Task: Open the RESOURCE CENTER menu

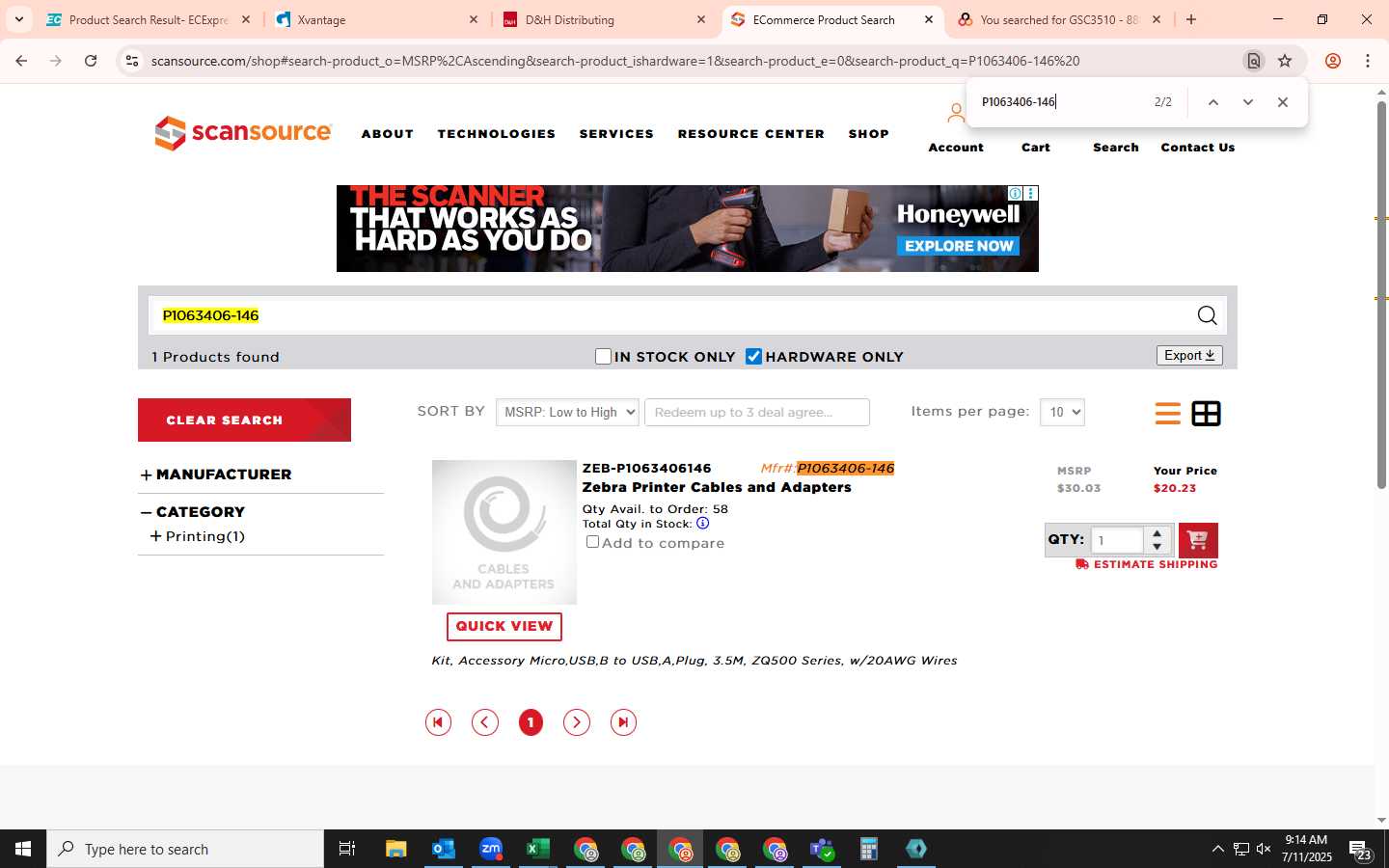Action: (751, 134)
